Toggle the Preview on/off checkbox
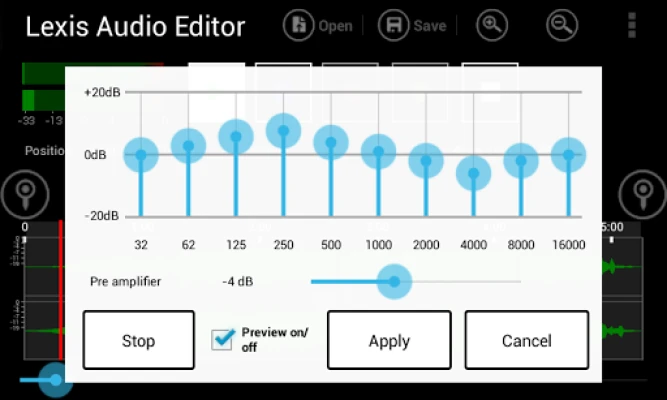Image resolution: width=667 pixels, height=400 pixels. tap(223, 340)
